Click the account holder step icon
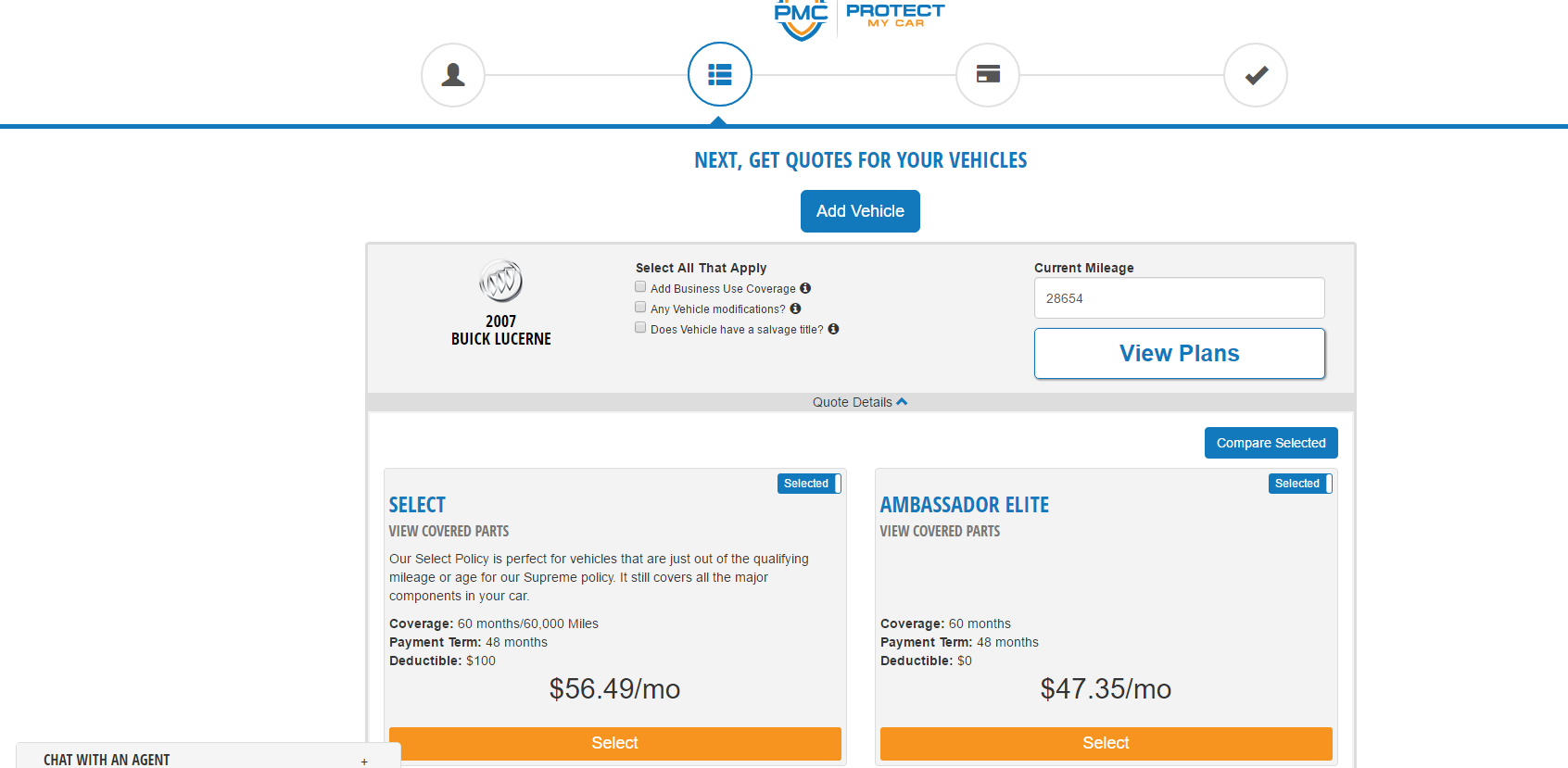This screenshot has width=1568, height=768. pyautogui.click(x=452, y=75)
